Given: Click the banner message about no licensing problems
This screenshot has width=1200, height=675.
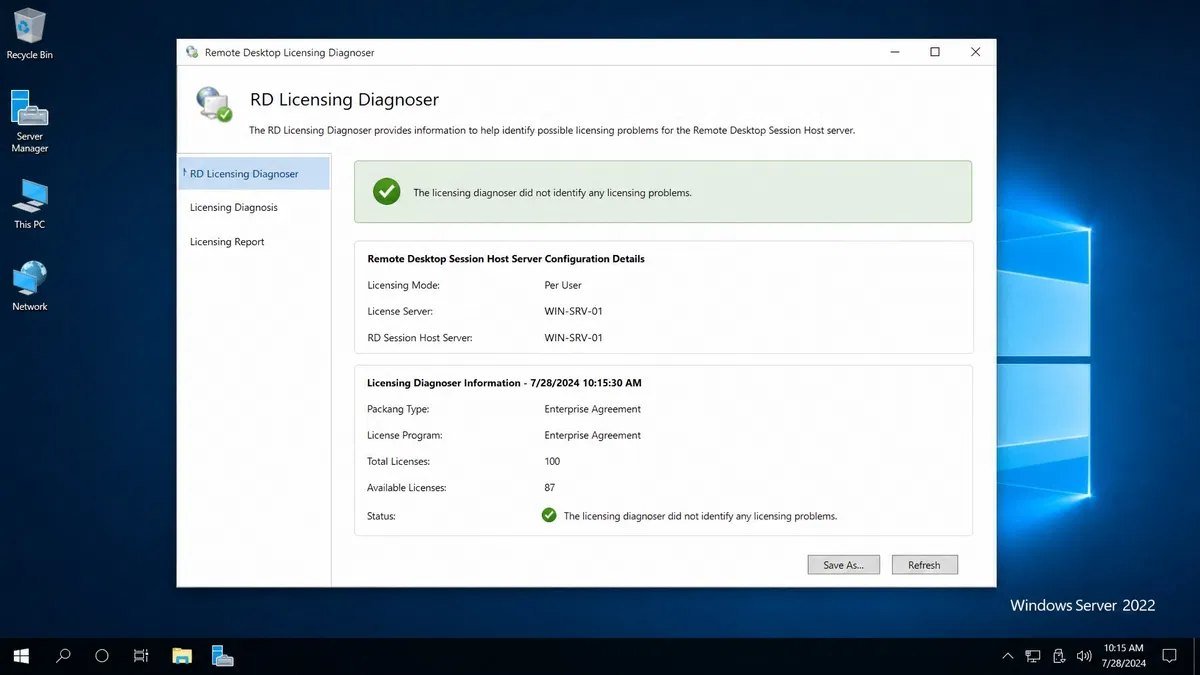Looking at the screenshot, I should [x=552, y=192].
